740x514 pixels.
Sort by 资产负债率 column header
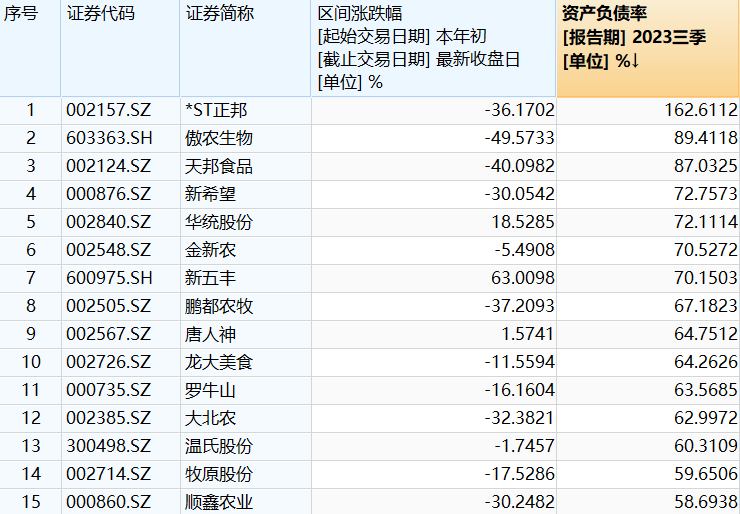coord(648,48)
